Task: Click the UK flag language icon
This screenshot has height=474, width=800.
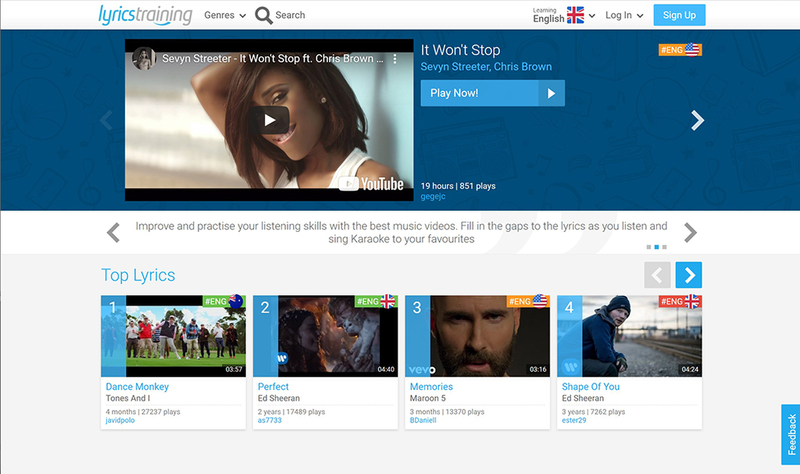Action: coord(576,15)
